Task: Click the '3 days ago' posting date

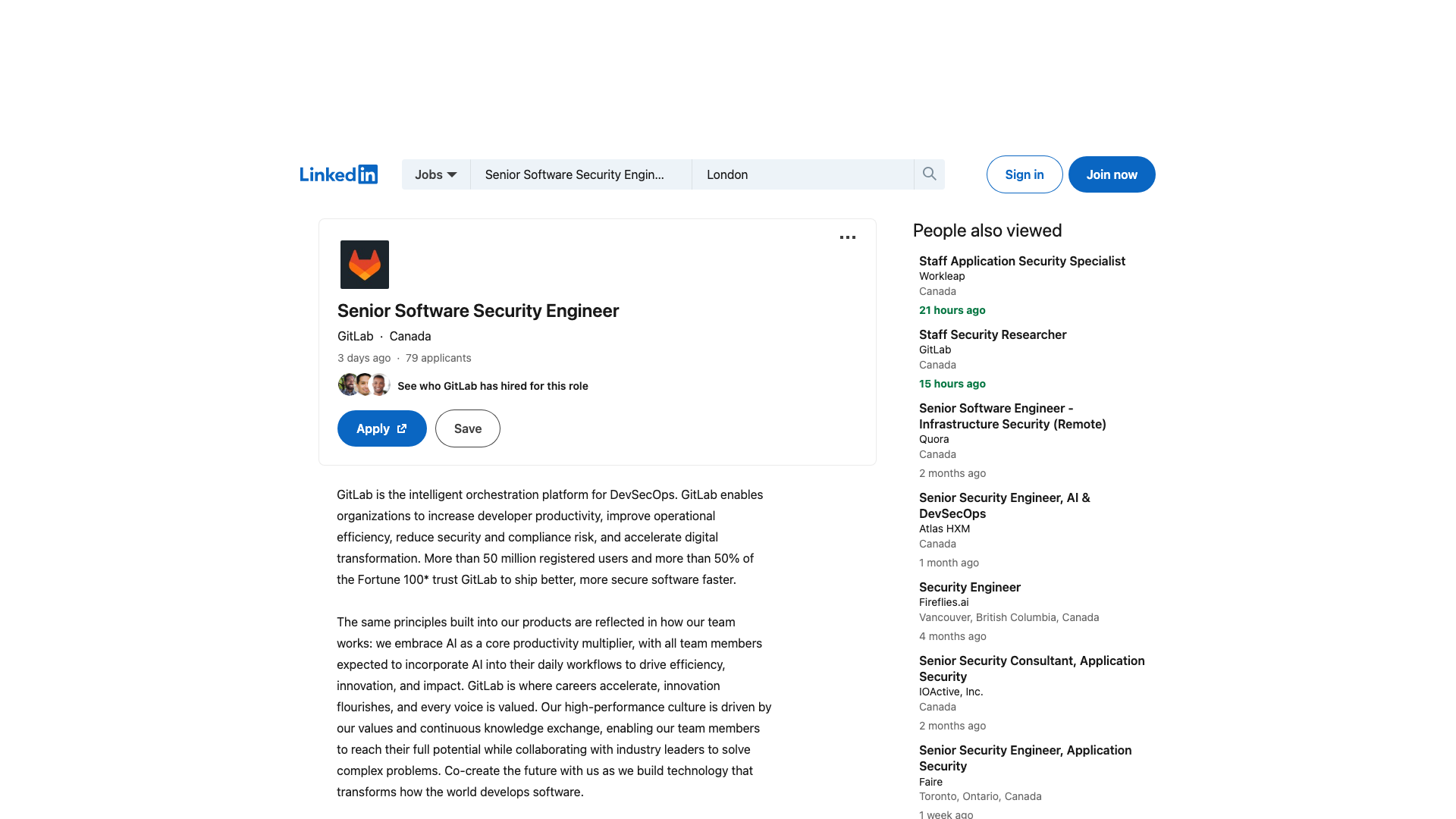Action: [x=364, y=358]
